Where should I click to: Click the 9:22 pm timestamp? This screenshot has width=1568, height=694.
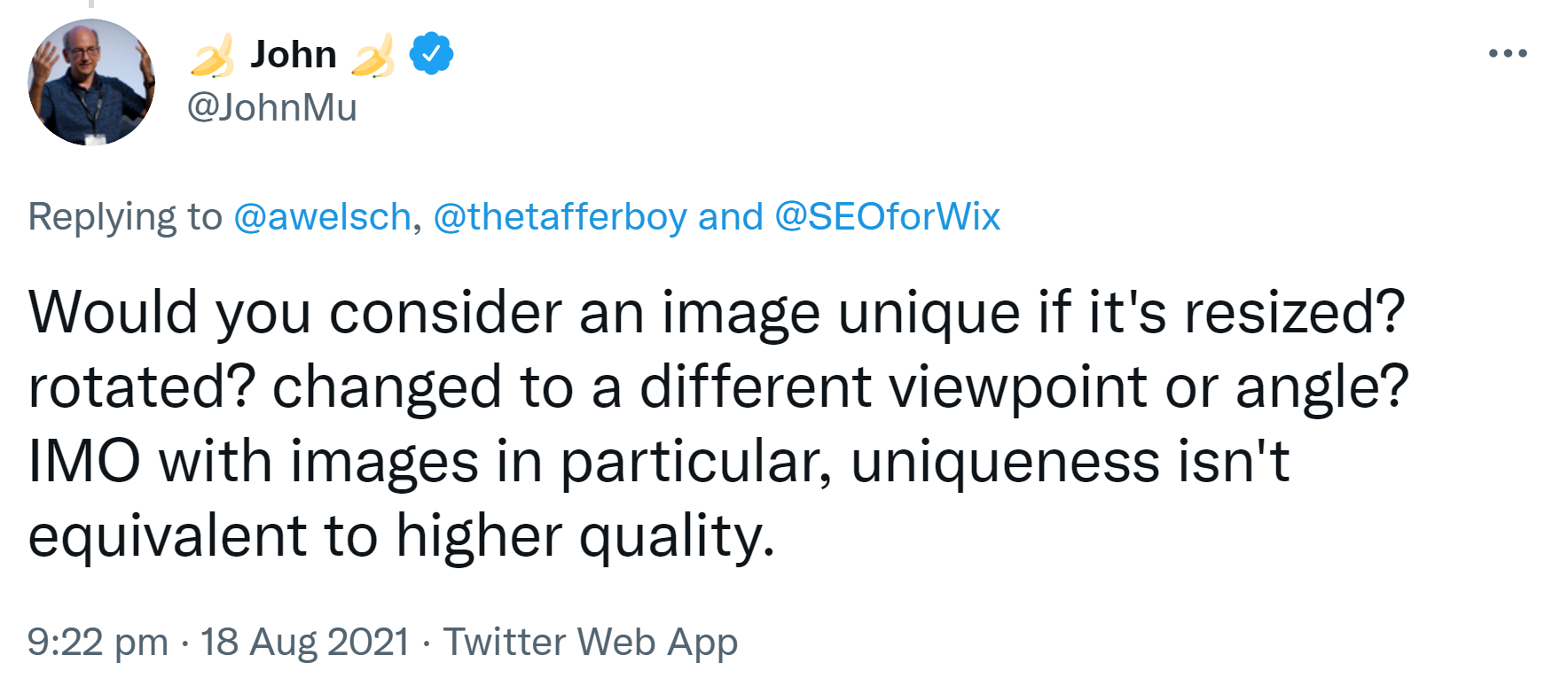(98, 642)
